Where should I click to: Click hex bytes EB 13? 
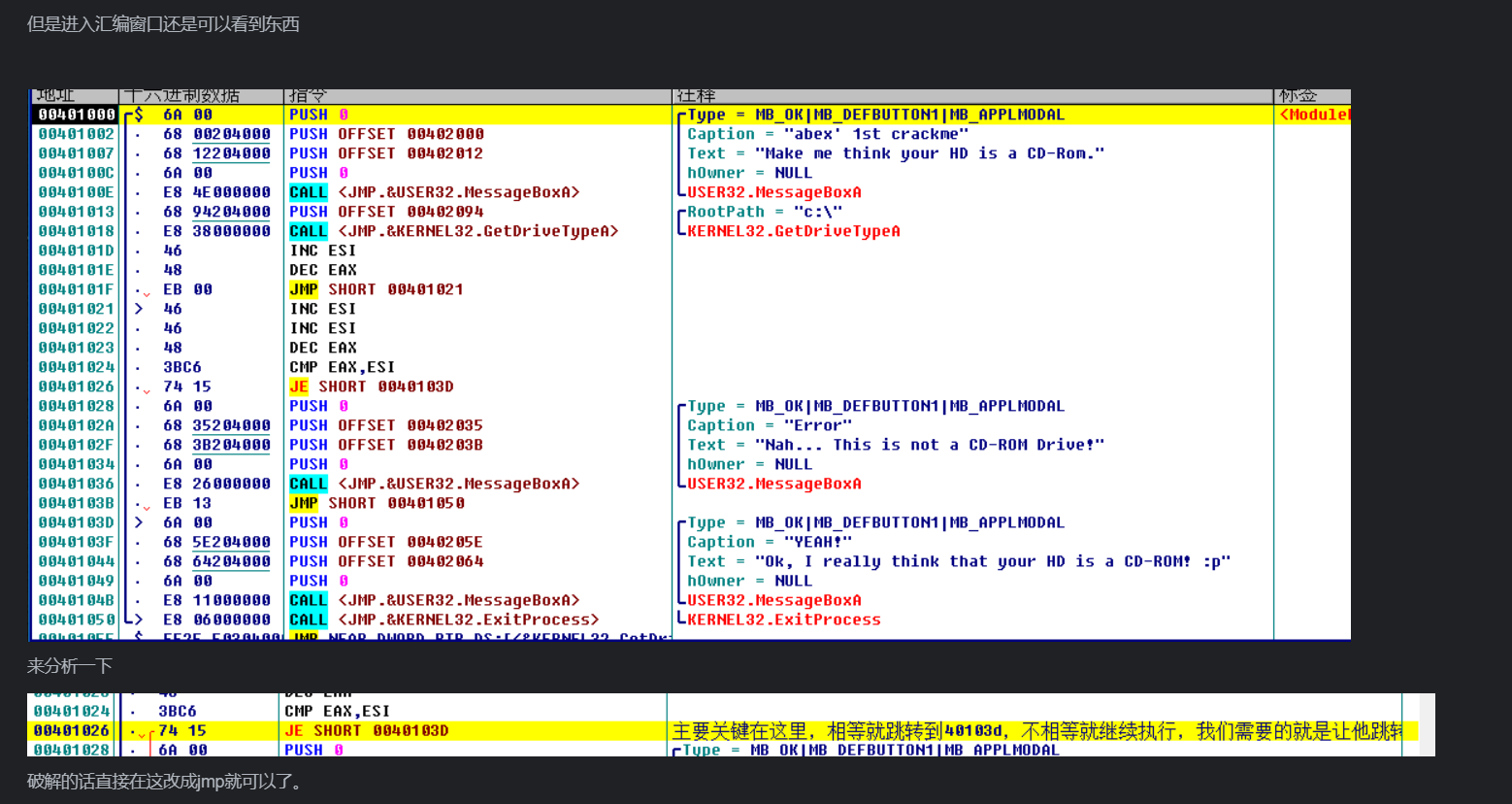(187, 503)
